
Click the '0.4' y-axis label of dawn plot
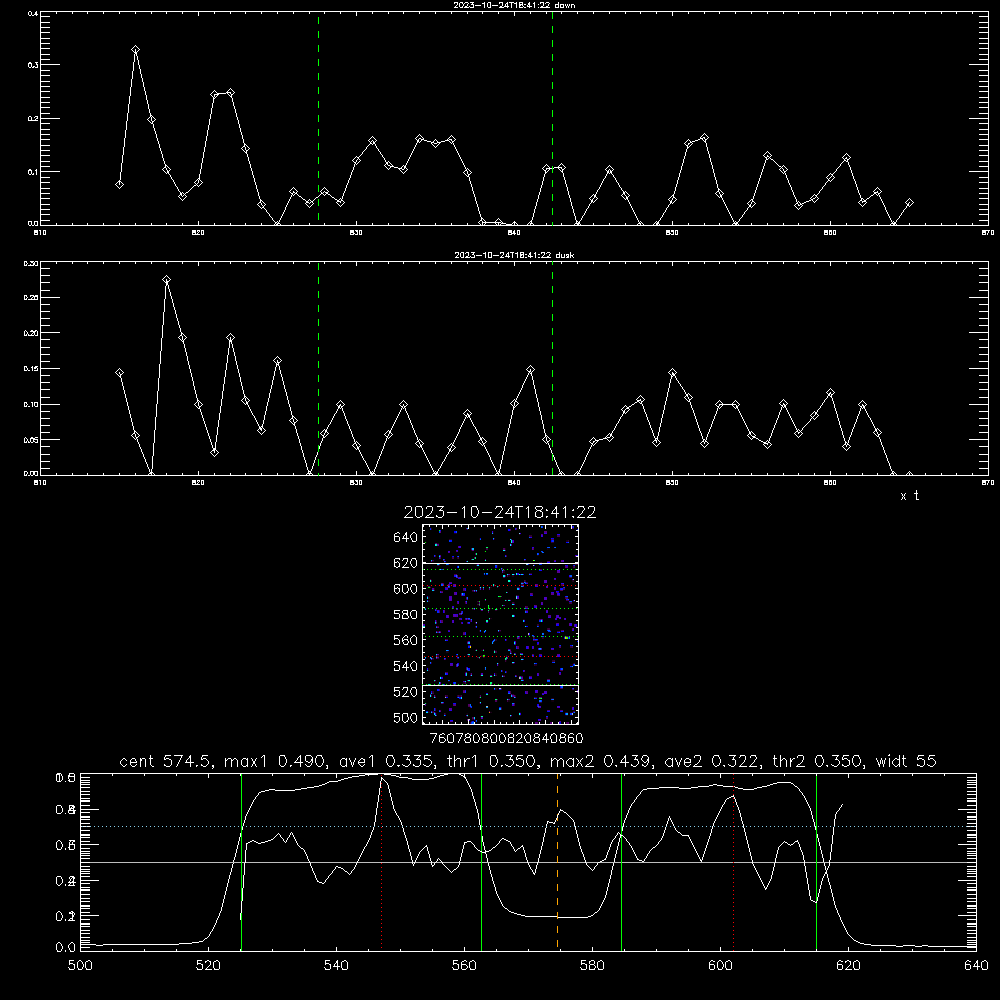coord(31,13)
